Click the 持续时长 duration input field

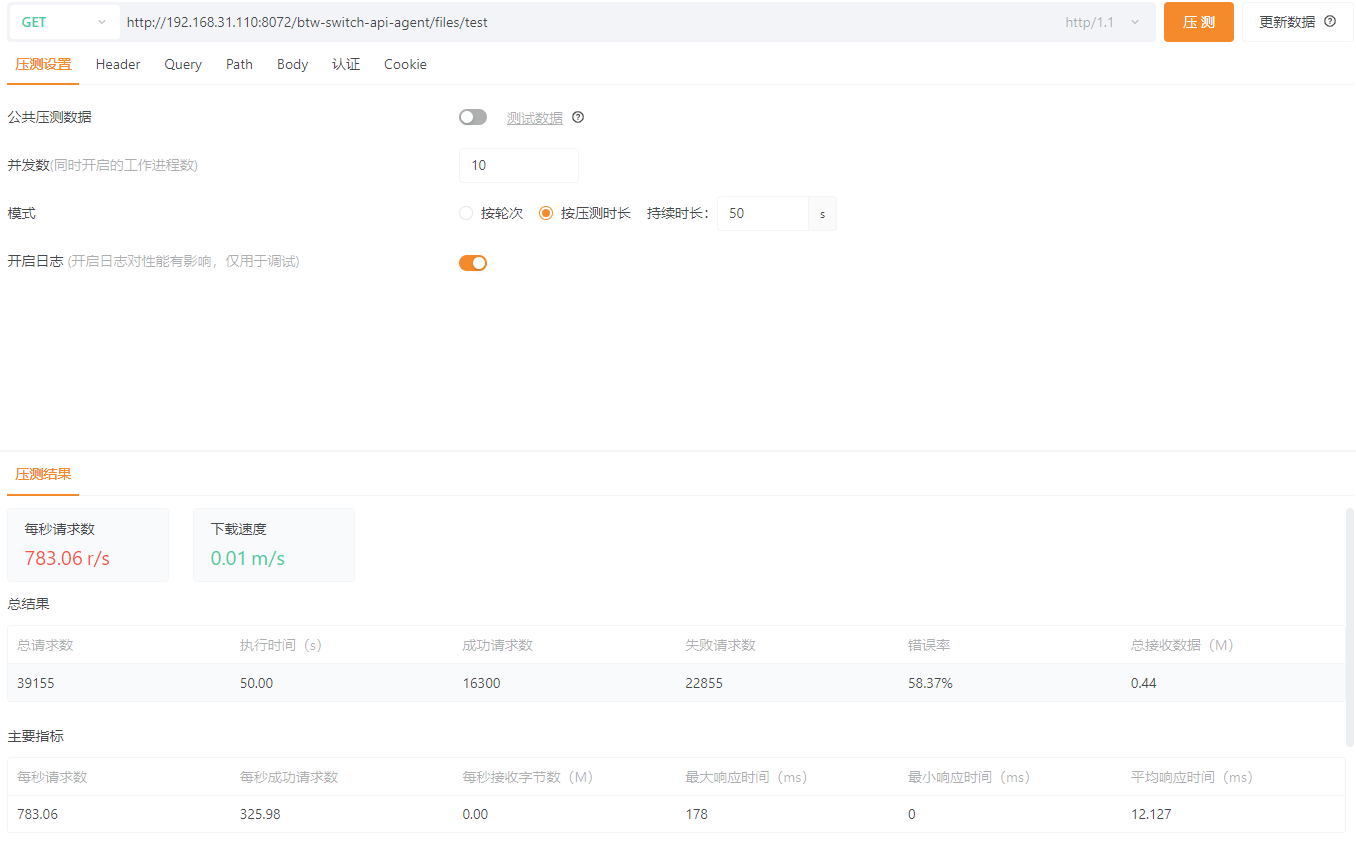(762, 213)
